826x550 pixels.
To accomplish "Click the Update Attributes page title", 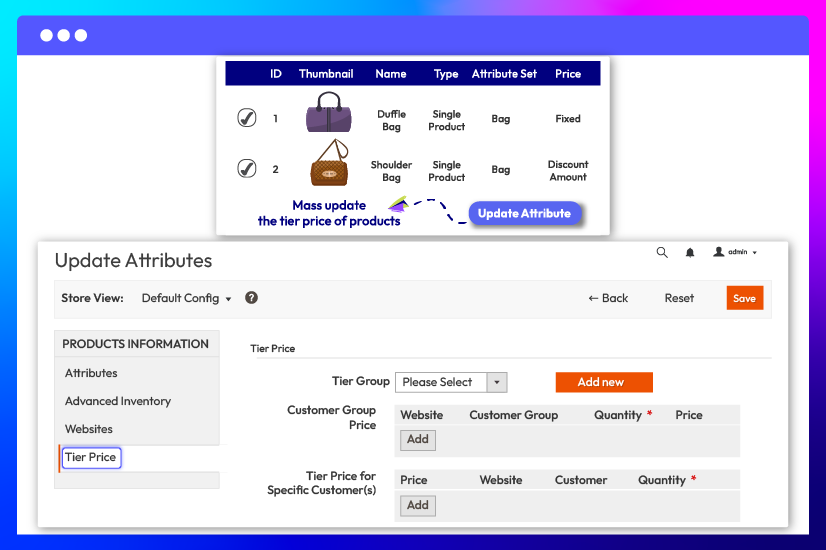I will [x=133, y=260].
